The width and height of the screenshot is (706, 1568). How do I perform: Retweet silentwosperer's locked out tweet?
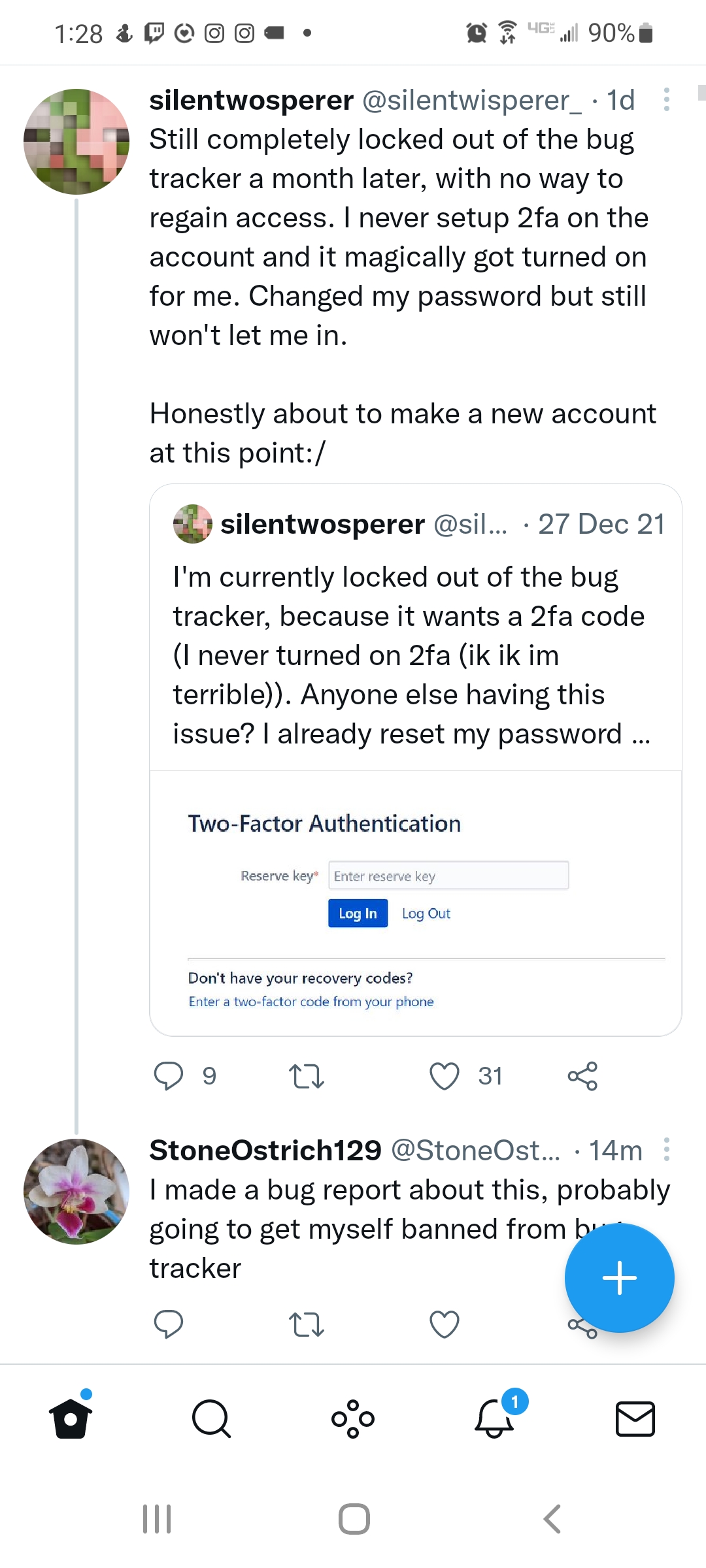[x=306, y=1076]
